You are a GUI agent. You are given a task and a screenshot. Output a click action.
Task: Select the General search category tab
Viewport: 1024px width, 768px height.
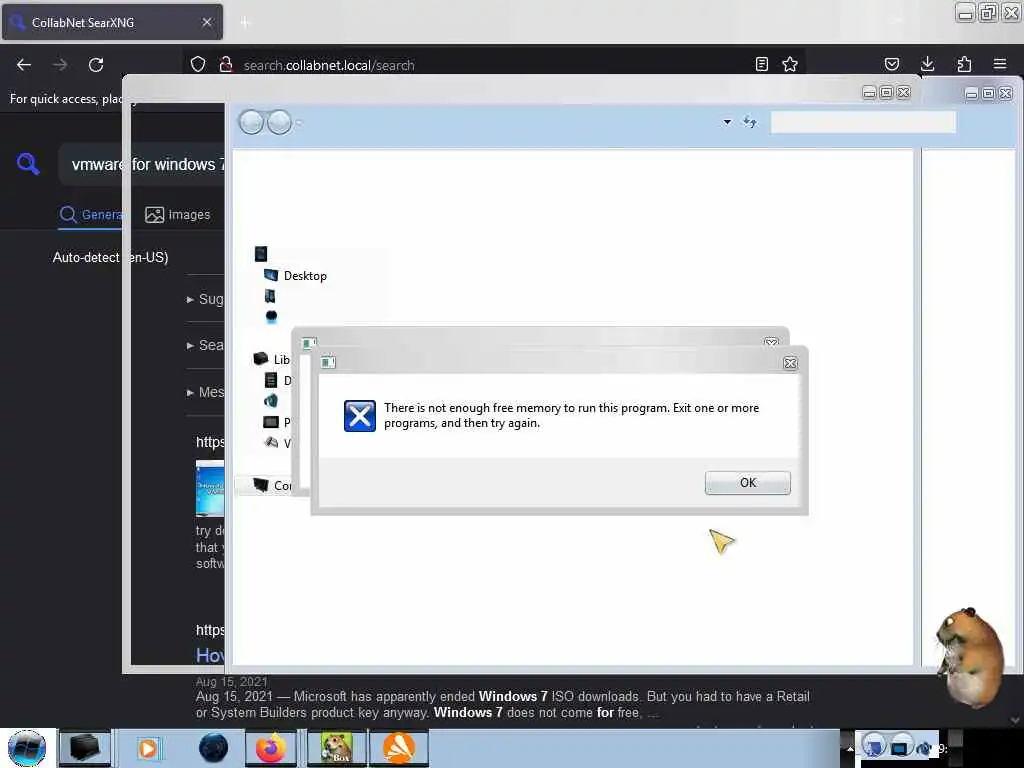91,214
